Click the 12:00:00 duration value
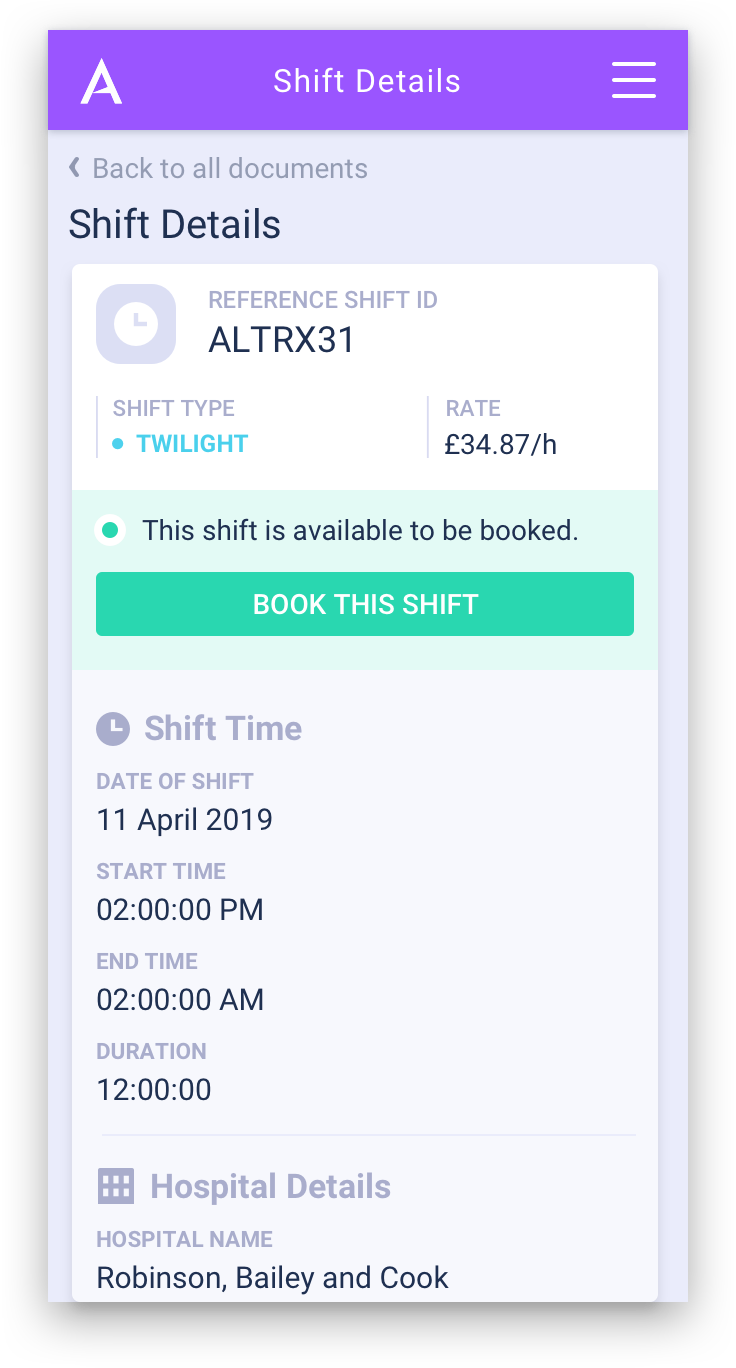 coord(154,1089)
